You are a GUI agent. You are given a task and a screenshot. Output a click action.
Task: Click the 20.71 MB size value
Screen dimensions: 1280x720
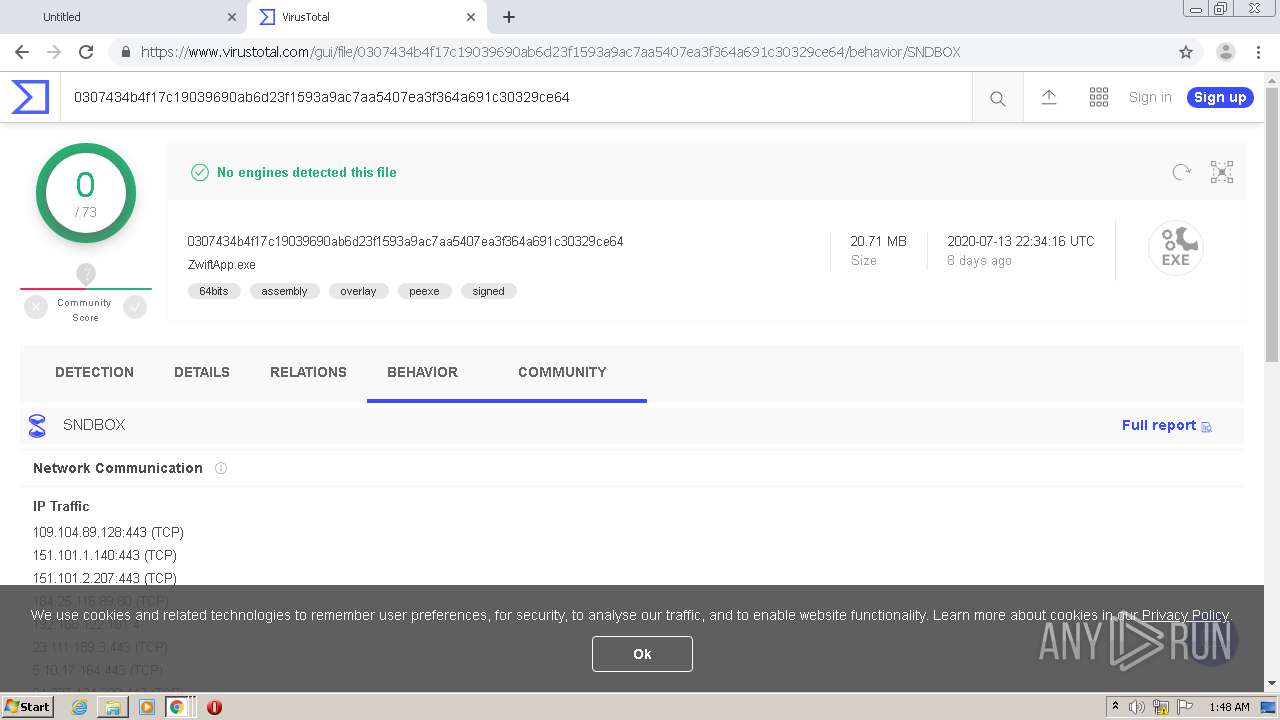click(878, 241)
